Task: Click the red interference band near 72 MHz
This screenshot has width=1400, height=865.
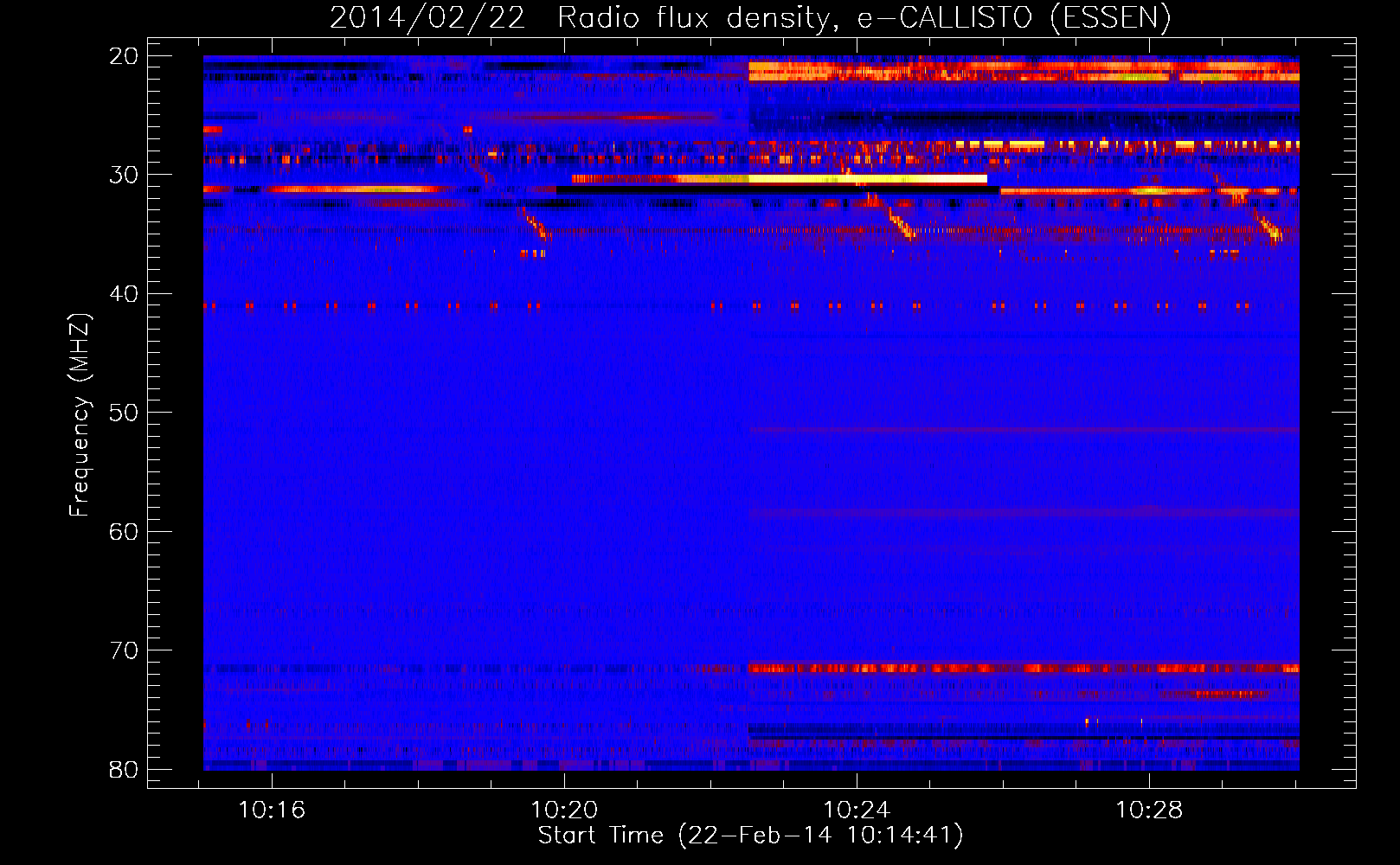Action: (1024, 668)
